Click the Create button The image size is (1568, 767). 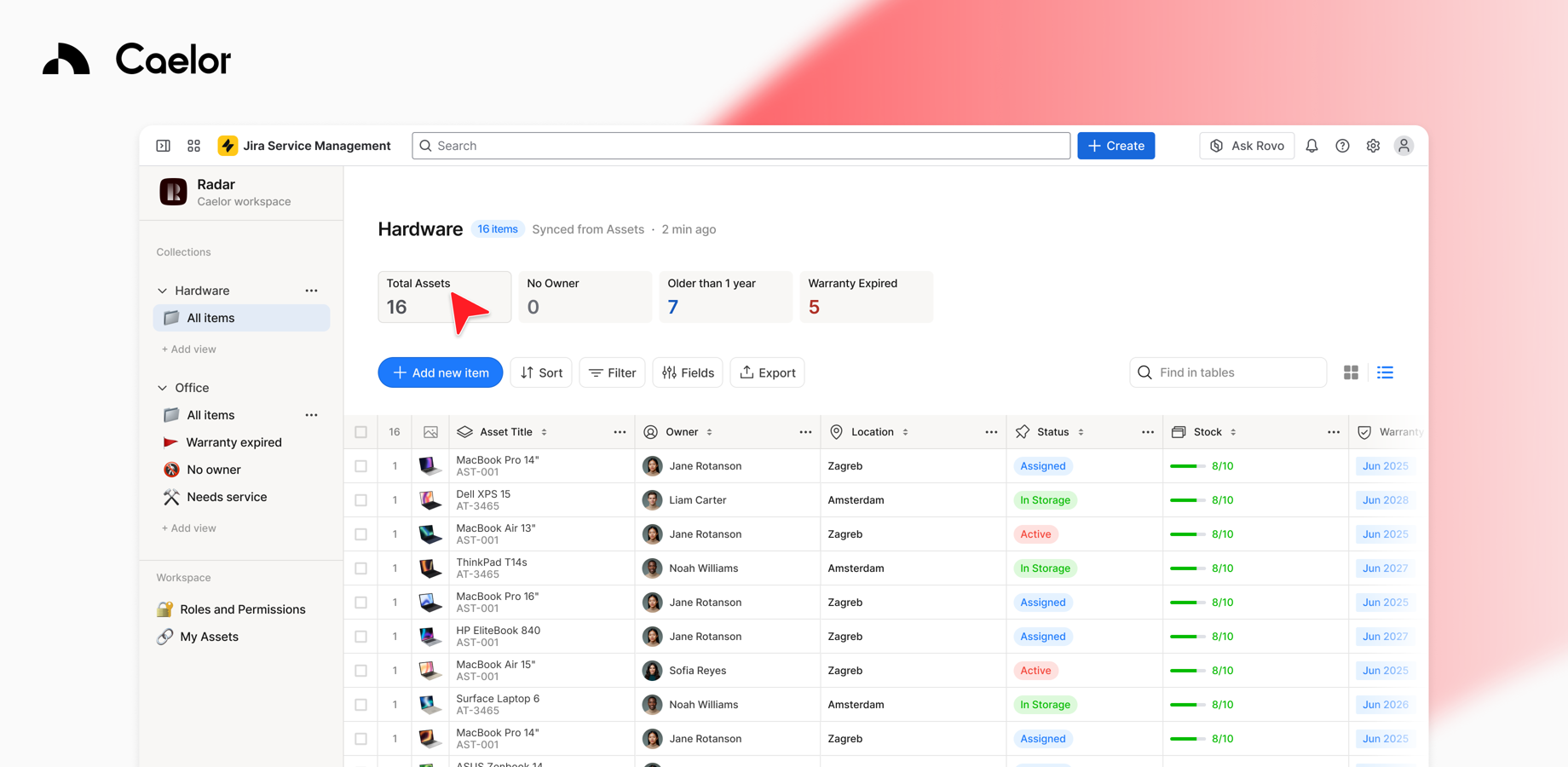1116,146
